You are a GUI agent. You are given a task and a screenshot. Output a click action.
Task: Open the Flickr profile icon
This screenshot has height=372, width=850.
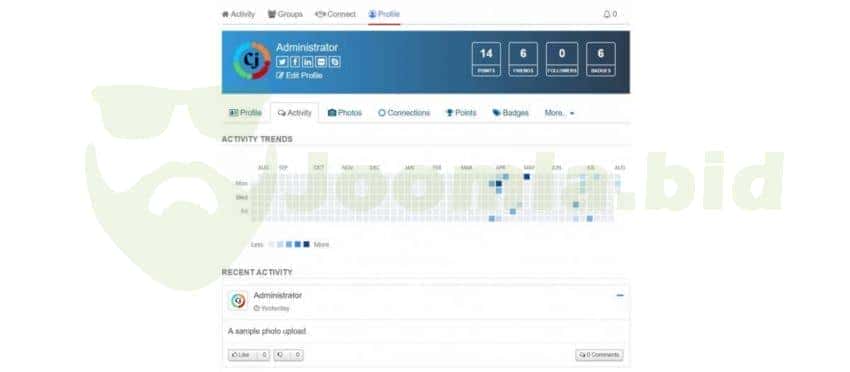[x=321, y=62]
